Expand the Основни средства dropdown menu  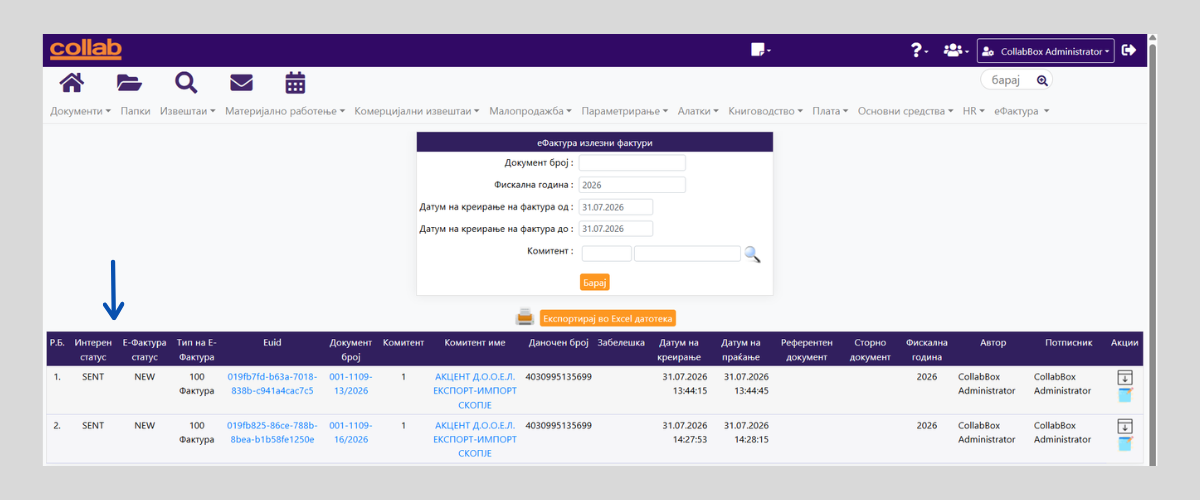pos(906,111)
